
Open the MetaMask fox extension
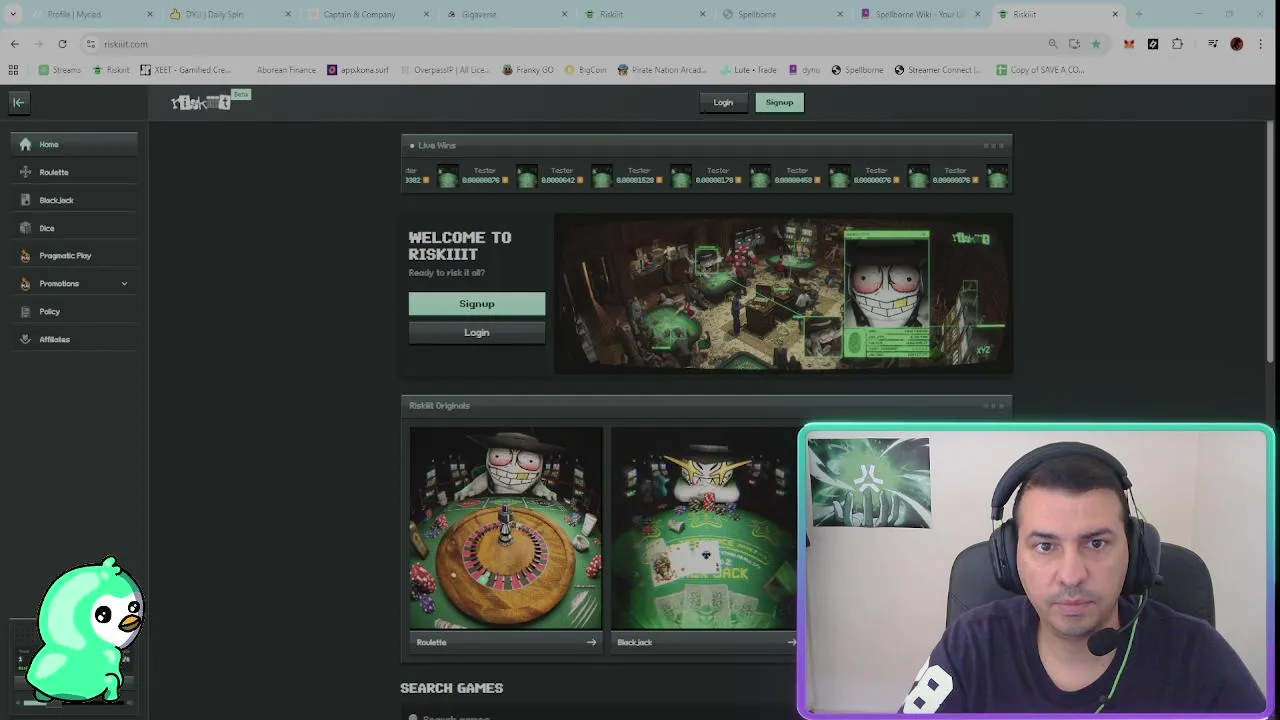[x=1129, y=44]
